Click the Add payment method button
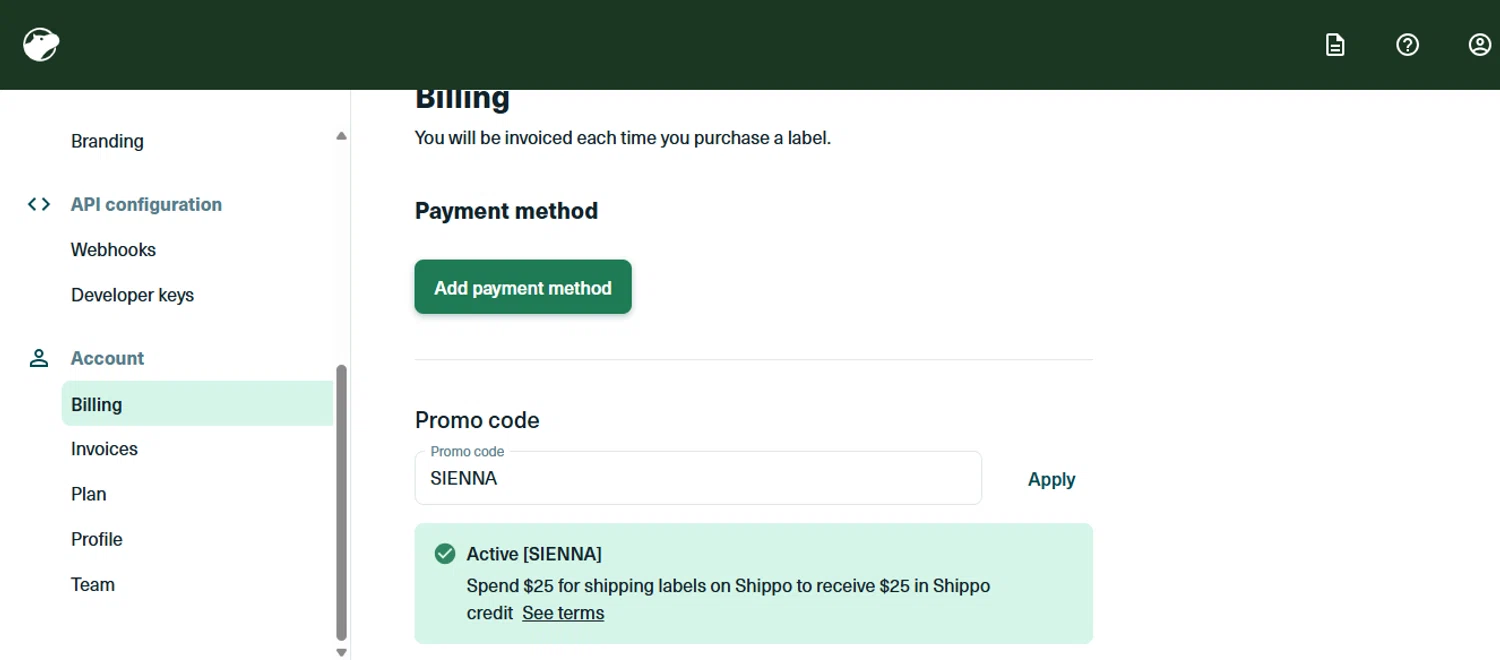Screen dimensions: 1500x660 coord(523,288)
